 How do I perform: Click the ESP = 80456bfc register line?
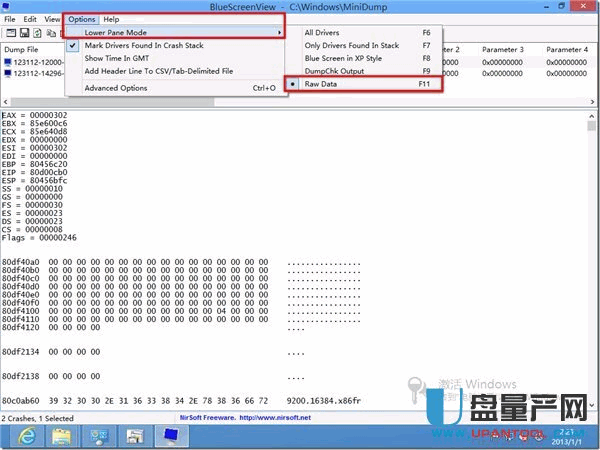[34, 180]
